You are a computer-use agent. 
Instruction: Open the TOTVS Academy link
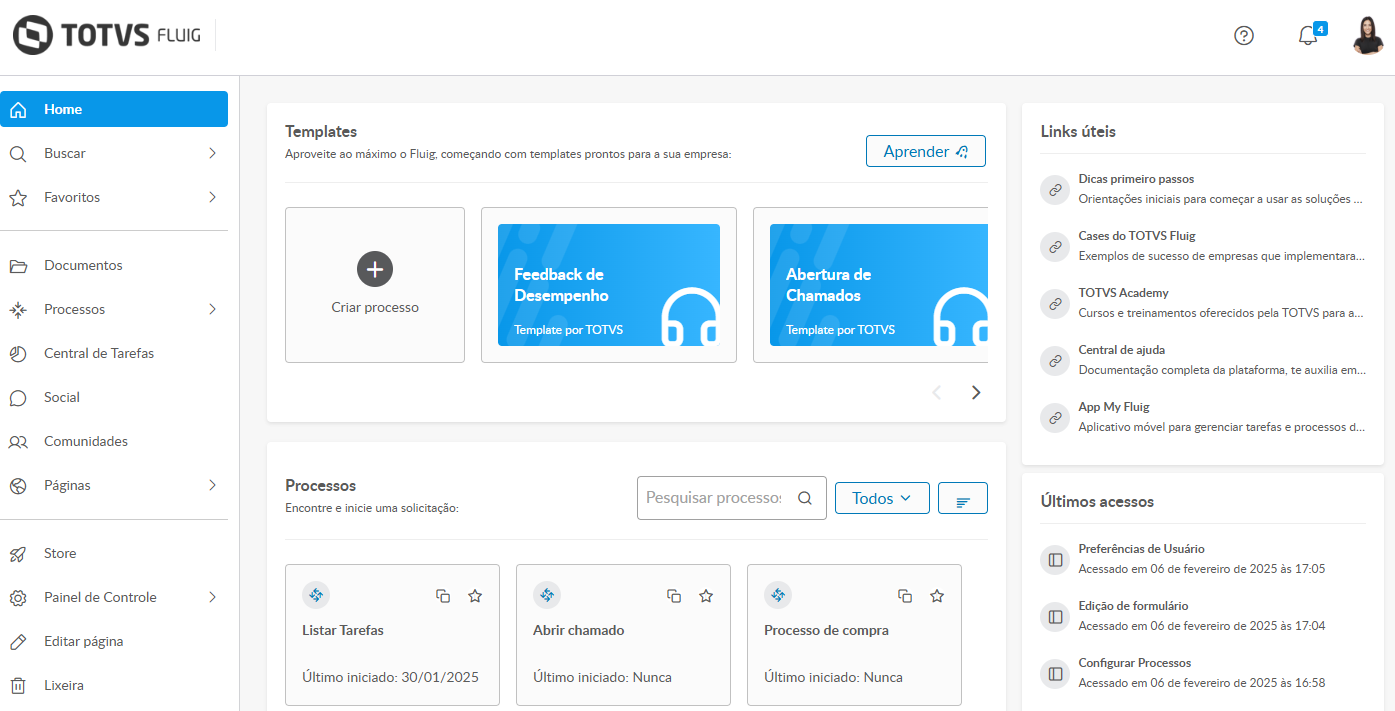[x=1123, y=293]
